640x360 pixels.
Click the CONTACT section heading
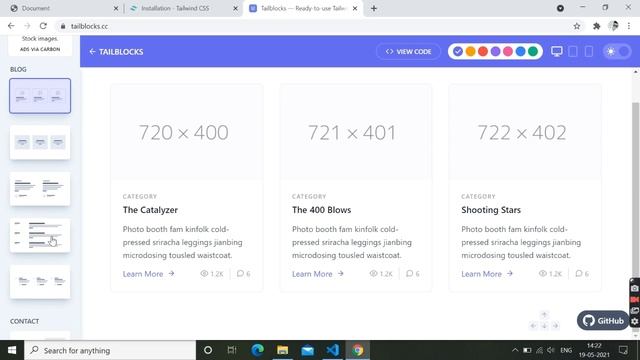point(24,321)
